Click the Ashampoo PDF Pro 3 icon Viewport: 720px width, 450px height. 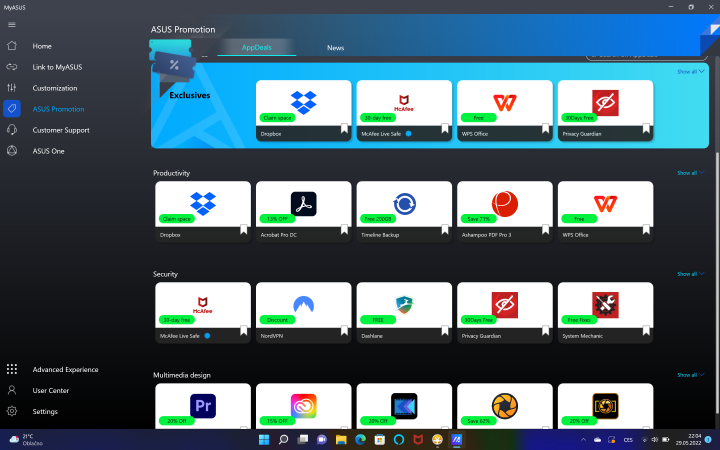click(505, 203)
